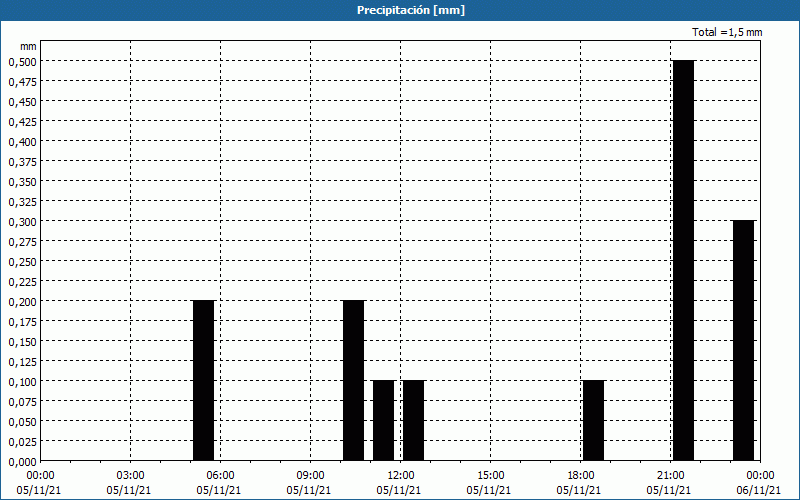The image size is (800, 500).
Task: Click the 0,450 y-axis value
Action: pos(22,102)
